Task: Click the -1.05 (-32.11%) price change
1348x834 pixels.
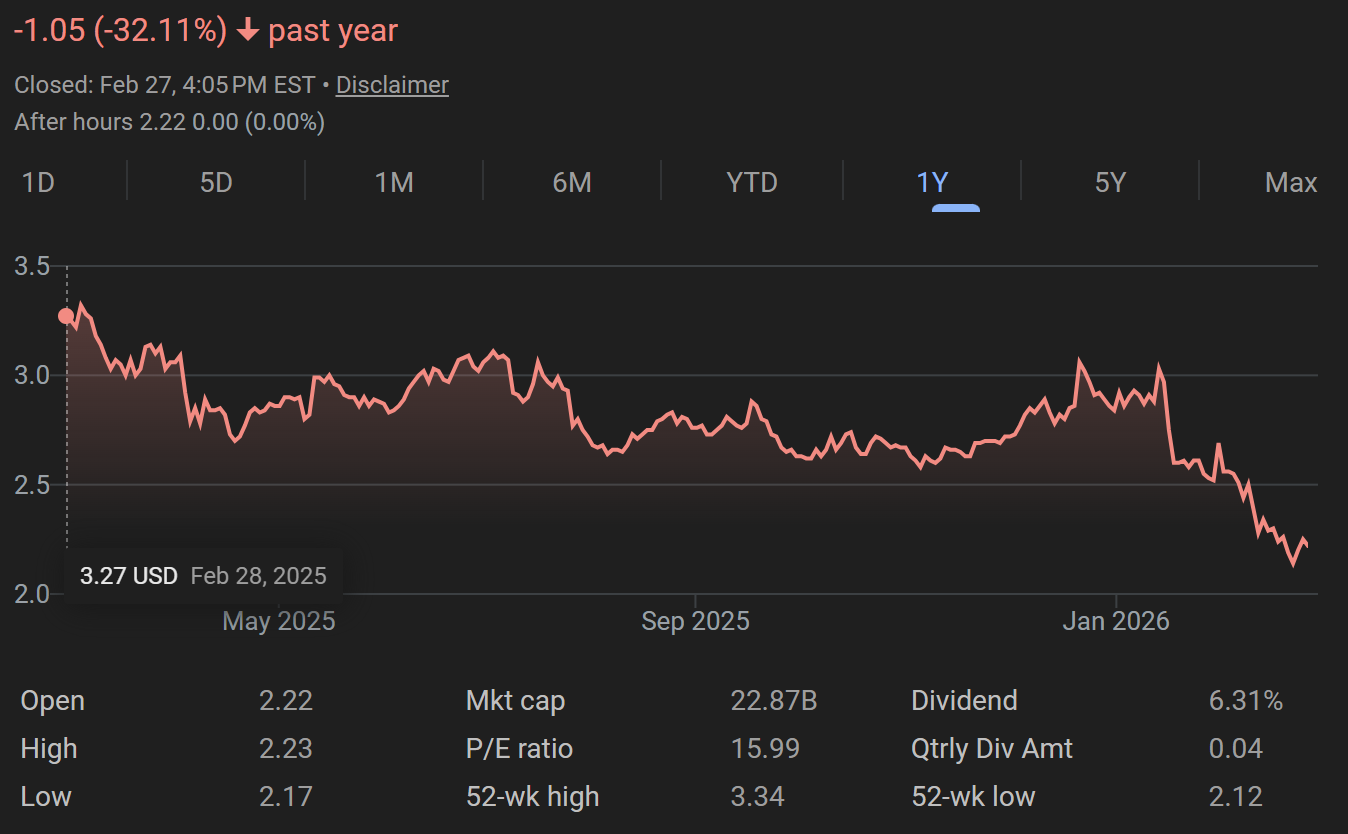Action: point(120,31)
